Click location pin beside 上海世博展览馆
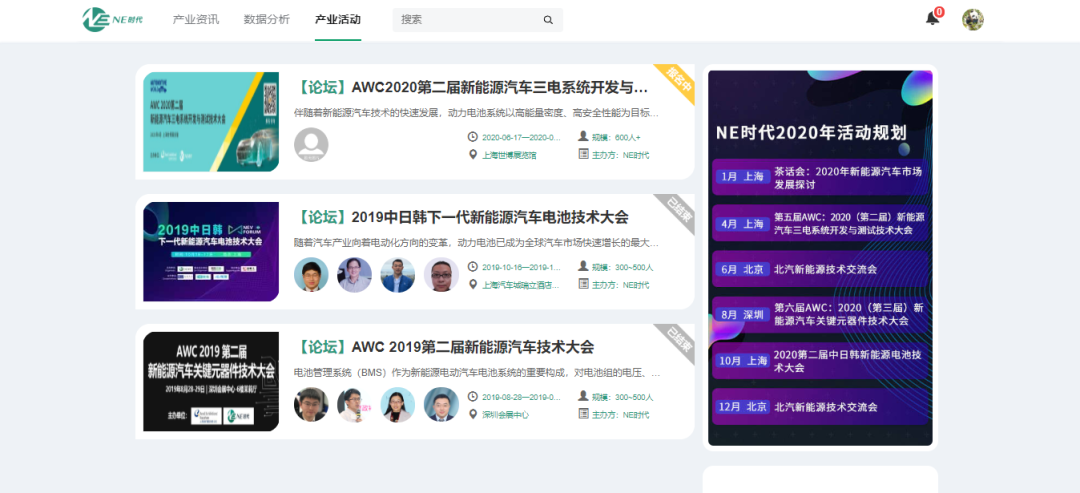The width and height of the screenshot is (1080, 493). (x=472, y=154)
